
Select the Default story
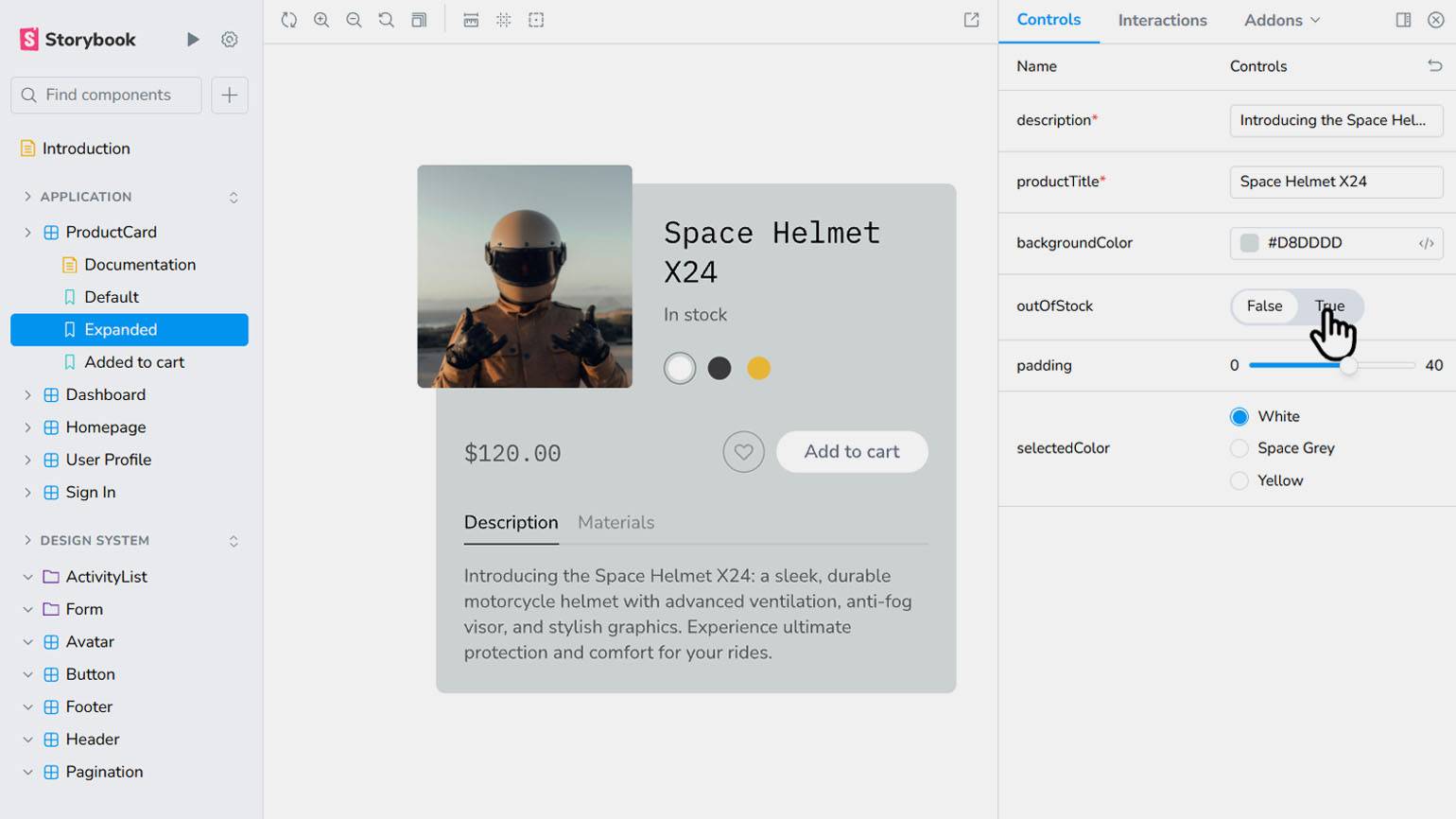[x=112, y=297]
